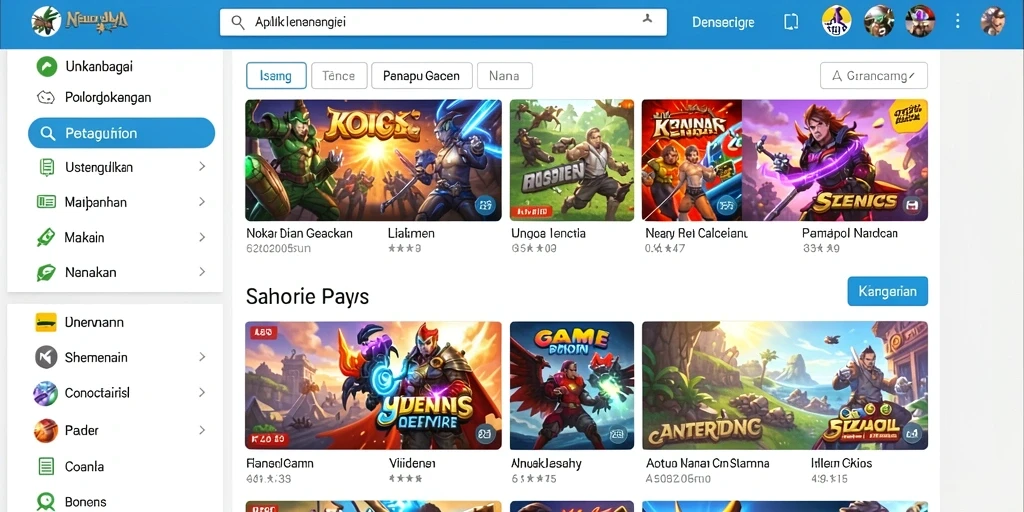Select Petaguñion in the sidebar
Screen dimensions: 1024x512
[x=121, y=133]
